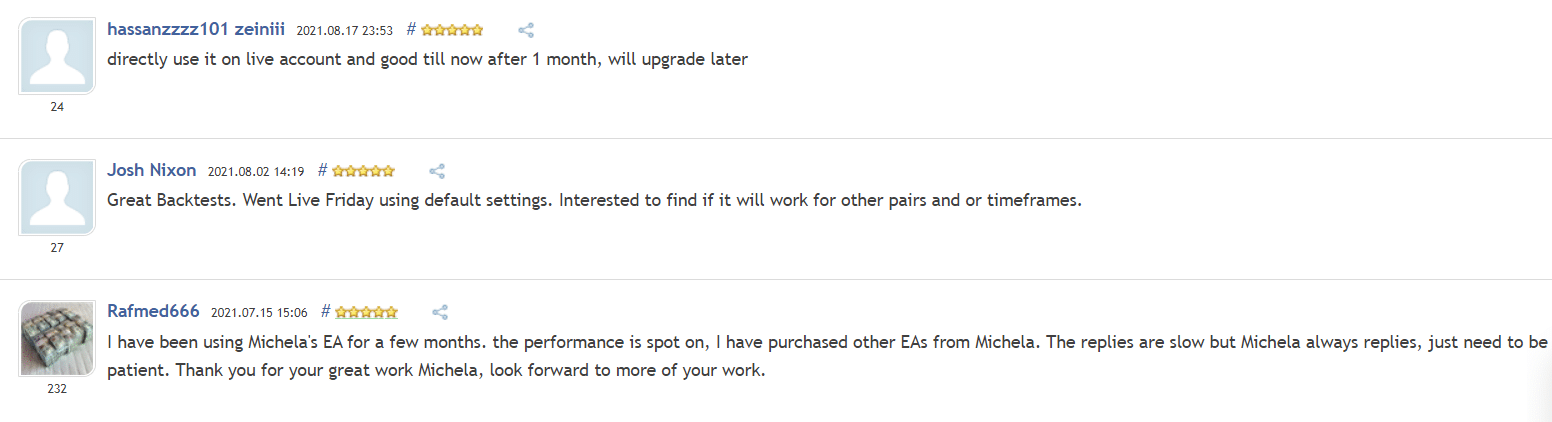Click share icon on Josh Nixon's review
Viewport: 1552px width, 422px height.
[x=437, y=171]
